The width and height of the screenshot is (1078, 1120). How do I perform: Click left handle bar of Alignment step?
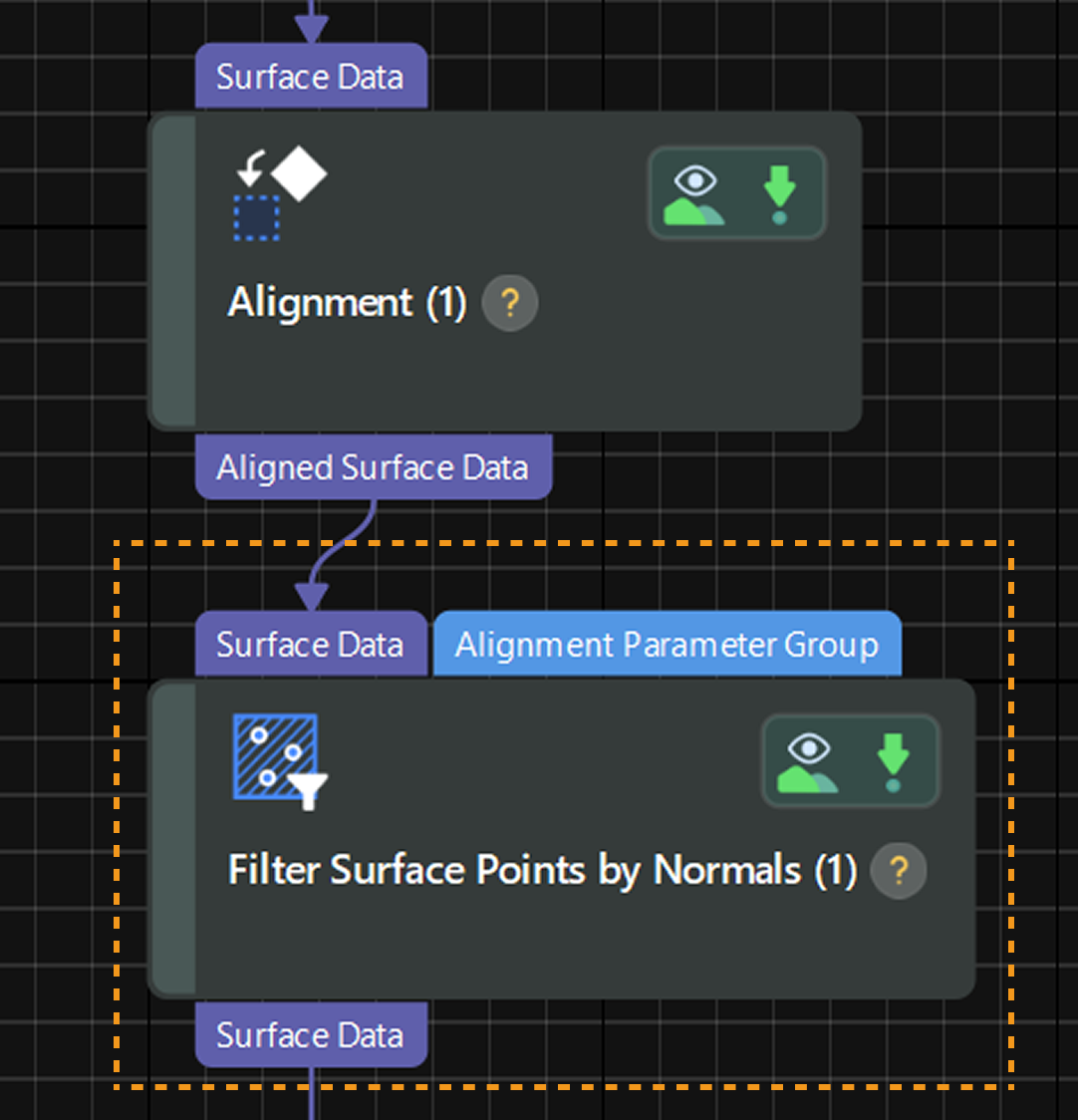coord(173,271)
